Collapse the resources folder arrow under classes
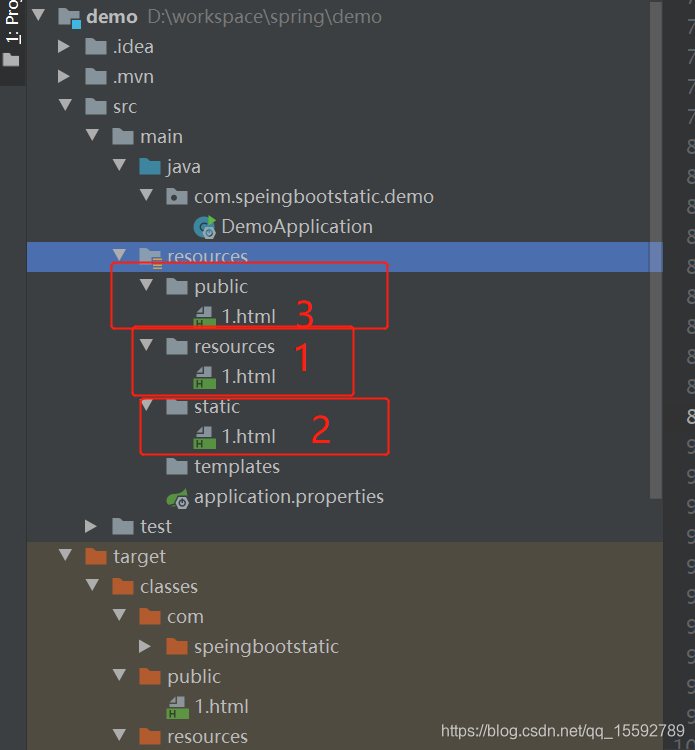 (119, 735)
